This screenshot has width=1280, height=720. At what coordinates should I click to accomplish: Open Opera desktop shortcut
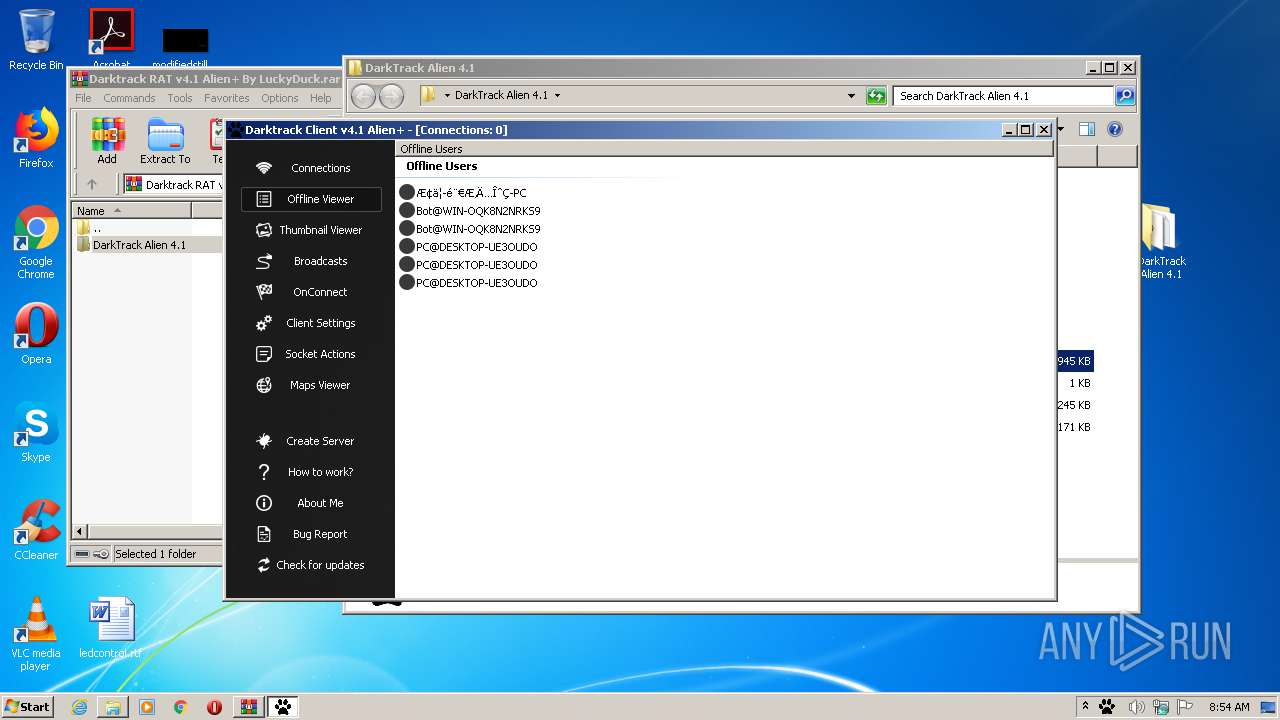coord(36,334)
